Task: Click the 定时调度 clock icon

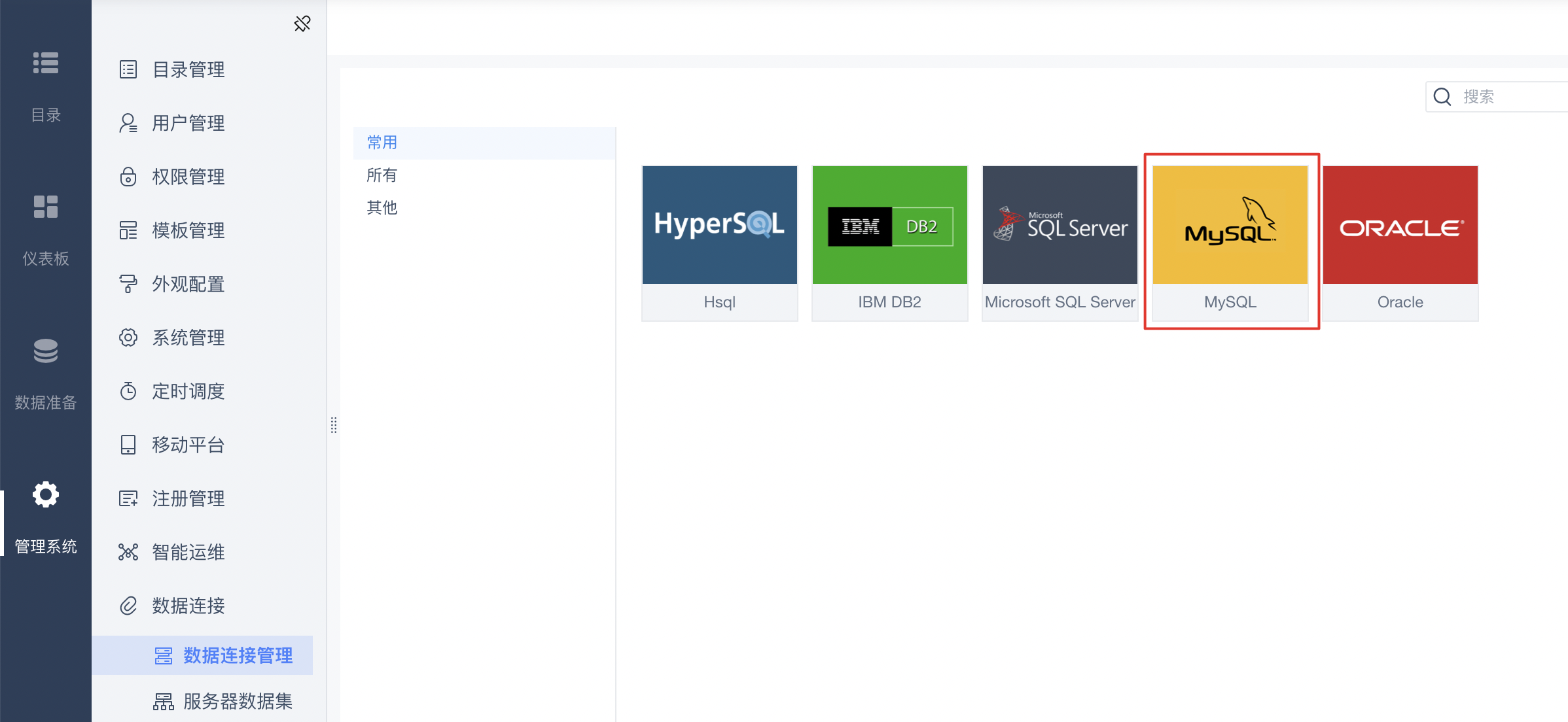Action: [x=128, y=391]
